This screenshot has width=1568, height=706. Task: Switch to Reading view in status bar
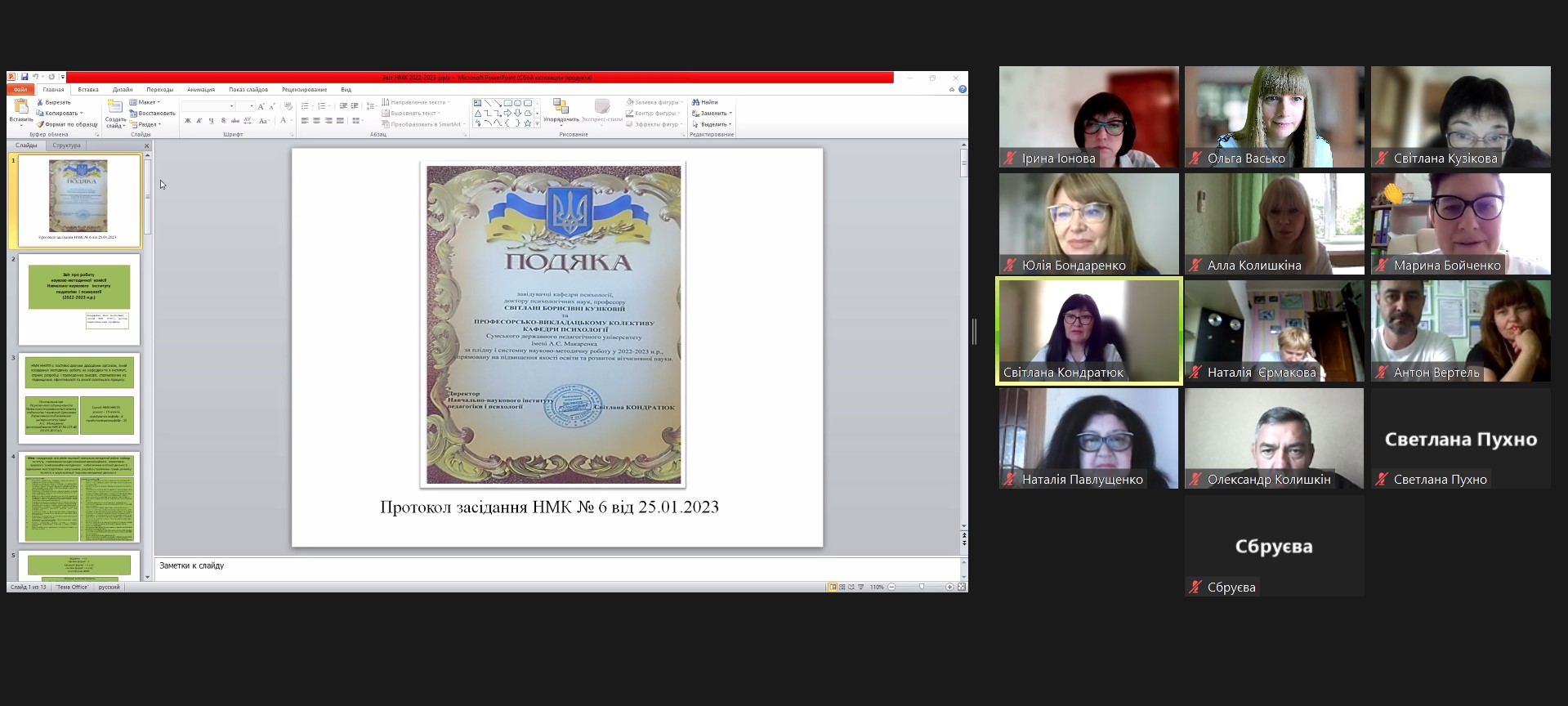click(x=851, y=587)
